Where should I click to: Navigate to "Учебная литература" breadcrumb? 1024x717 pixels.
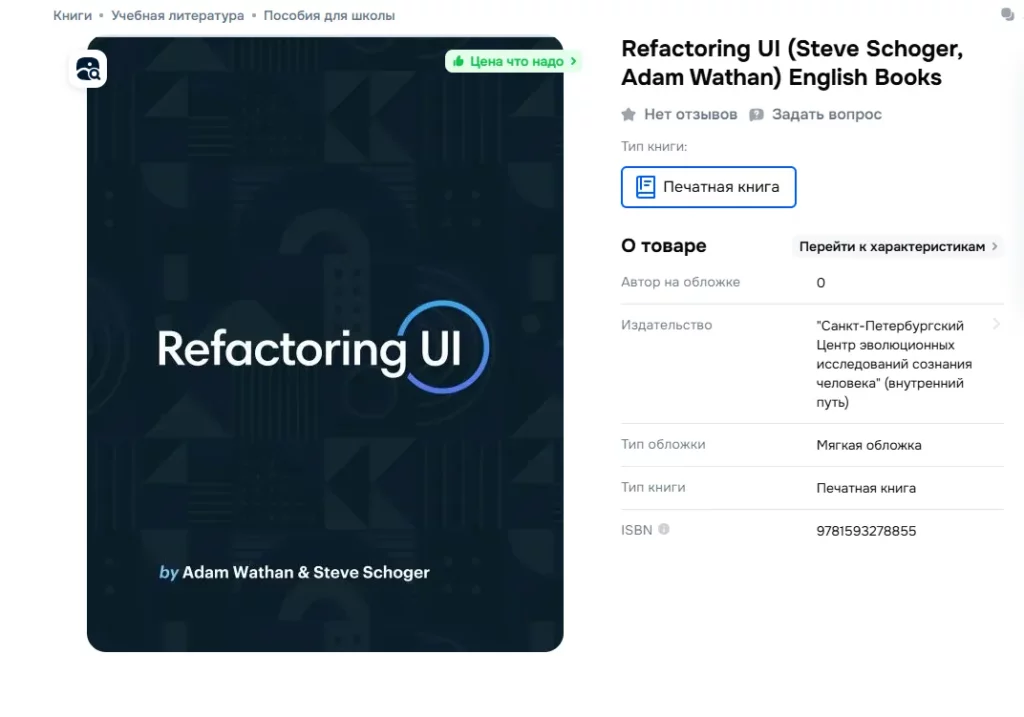[x=178, y=15]
